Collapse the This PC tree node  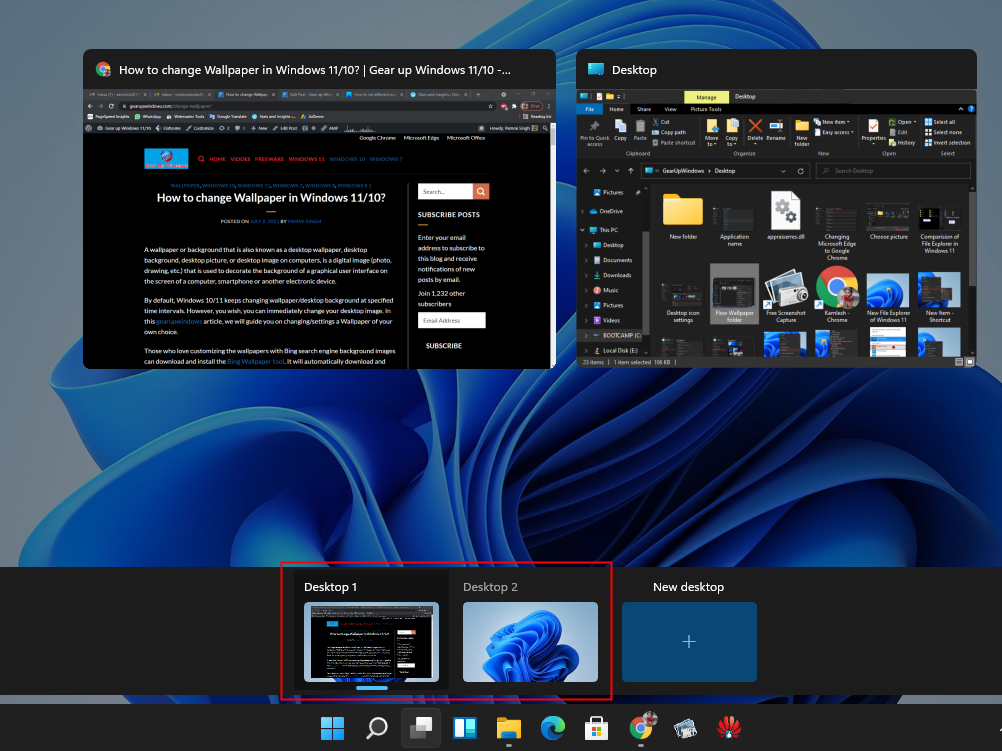tap(584, 229)
